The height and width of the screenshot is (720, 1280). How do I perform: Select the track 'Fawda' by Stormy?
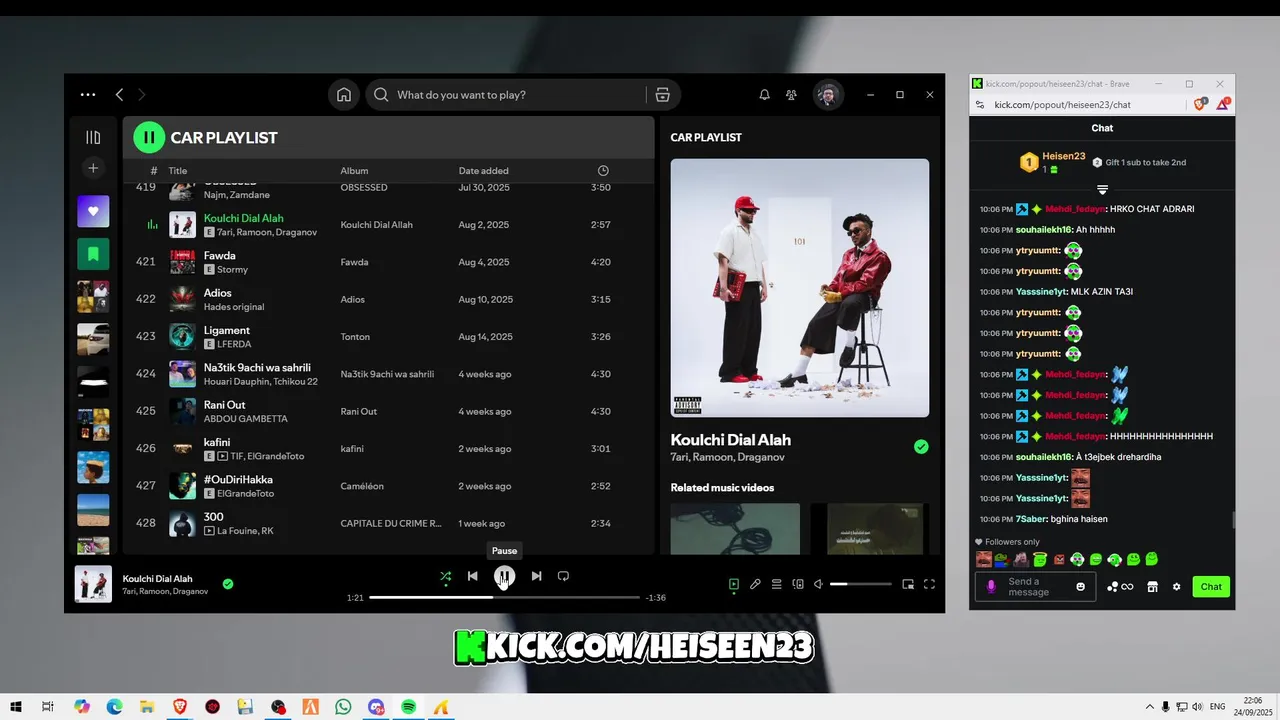[x=388, y=262]
